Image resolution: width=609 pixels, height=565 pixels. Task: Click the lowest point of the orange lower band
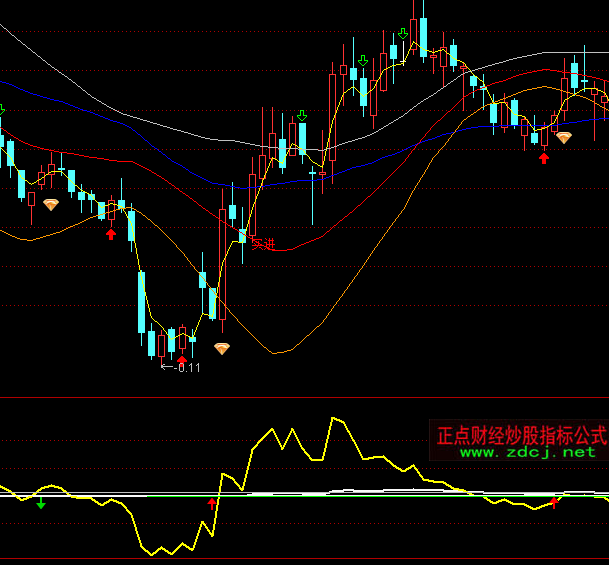278,353
